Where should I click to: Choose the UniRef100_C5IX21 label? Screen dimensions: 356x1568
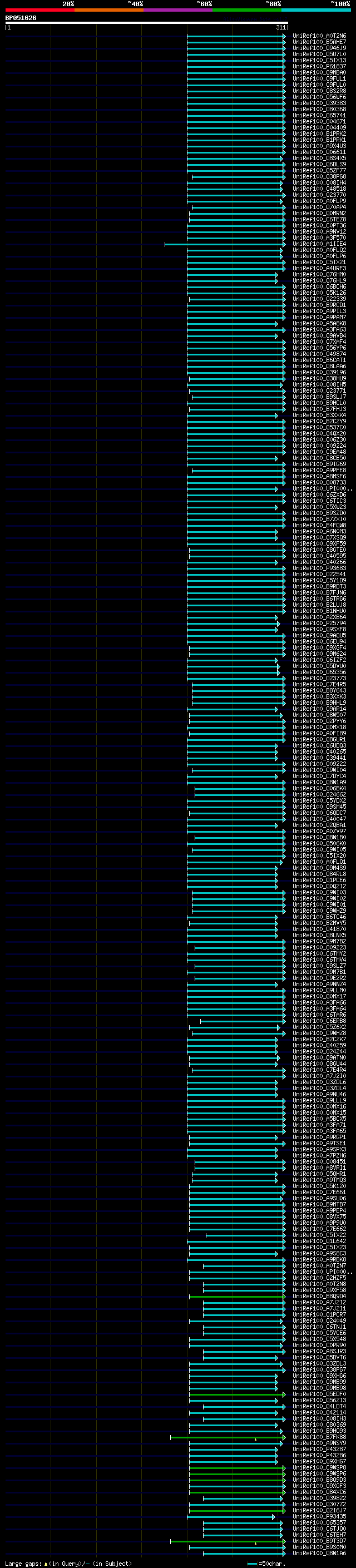(319, 263)
